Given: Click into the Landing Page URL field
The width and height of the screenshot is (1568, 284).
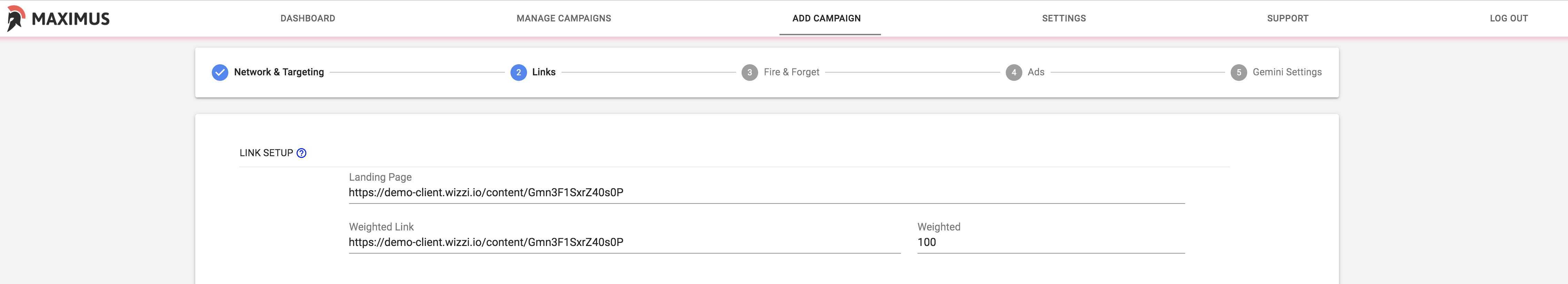Looking at the screenshot, I should coord(766,192).
